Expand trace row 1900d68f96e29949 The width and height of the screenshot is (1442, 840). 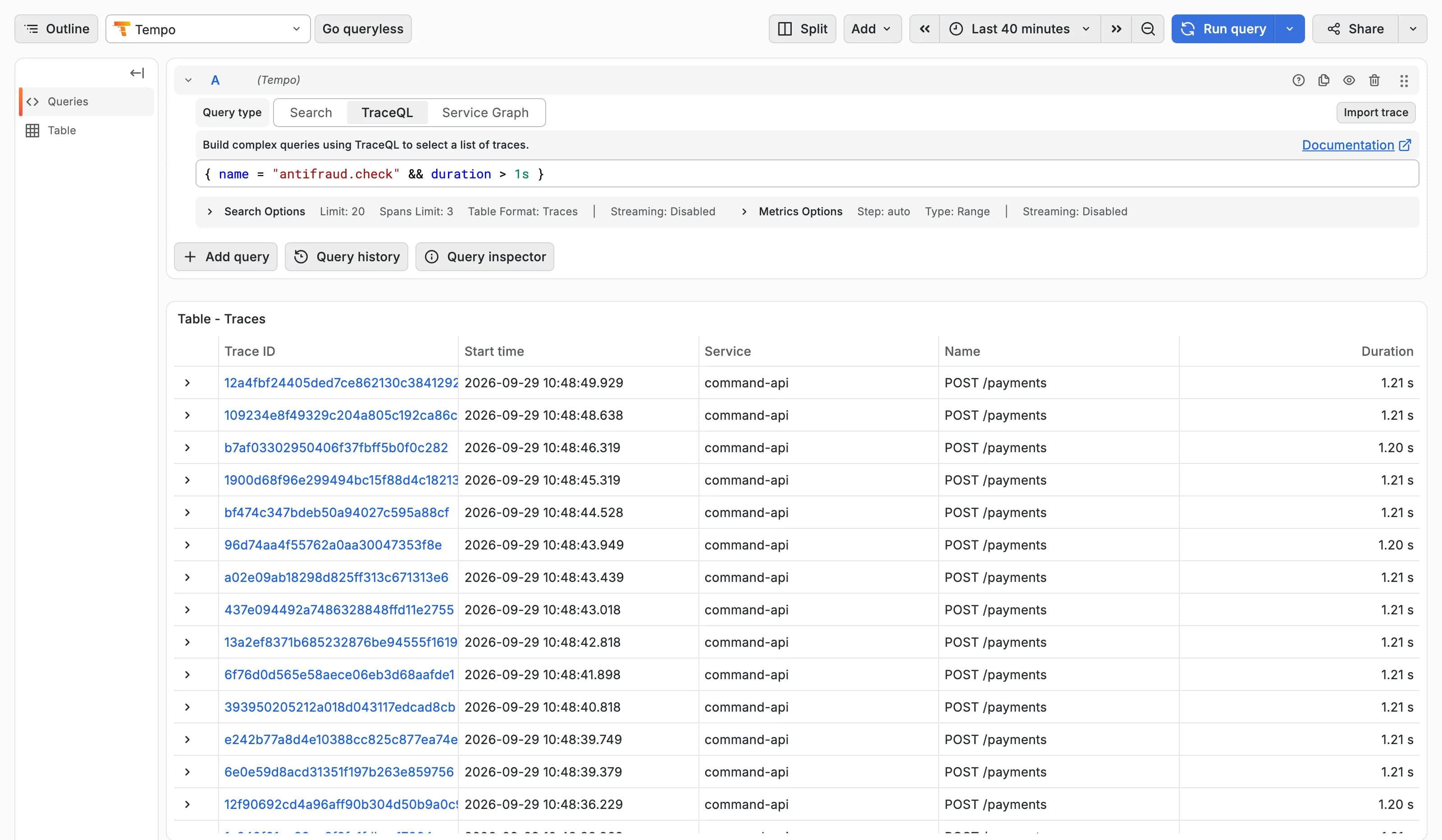click(x=187, y=480)
